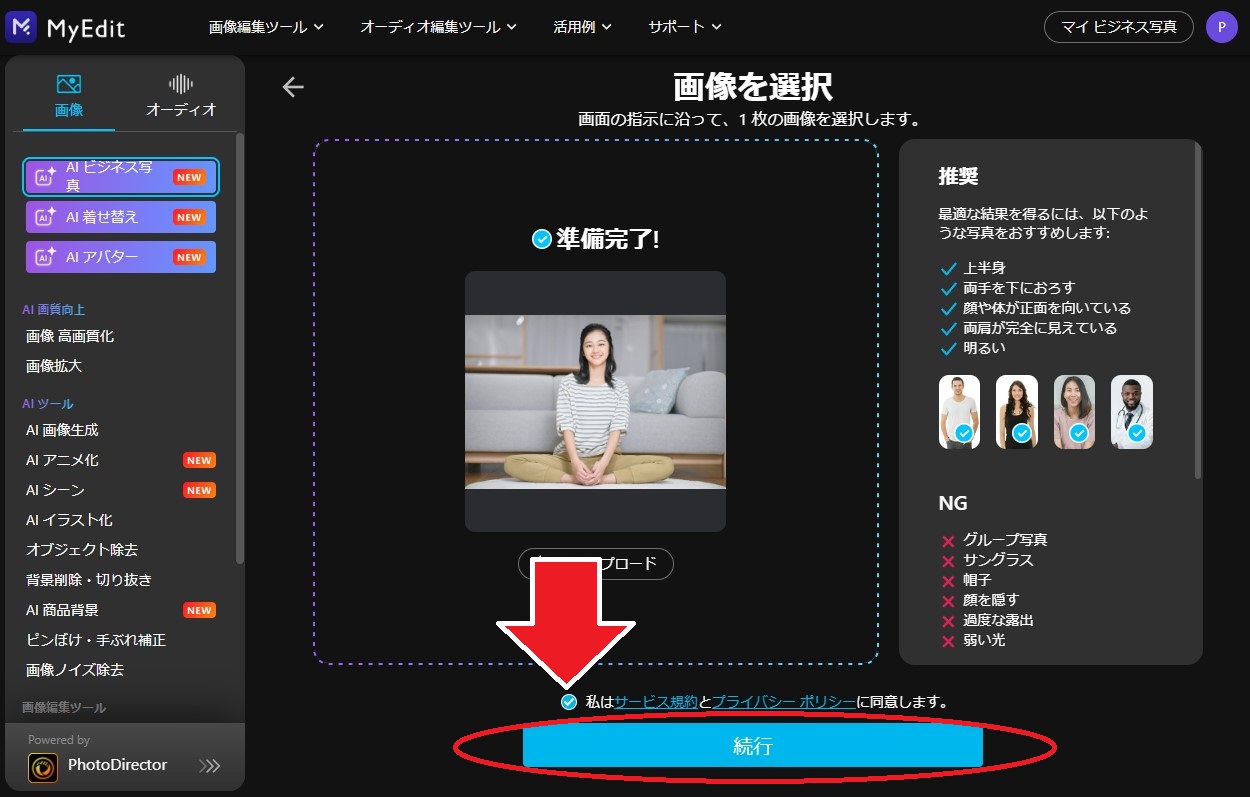Open 画像 高画質化 in the sidebar
The width and height of the screenshot is (1250, 797).
coord(70,336)
